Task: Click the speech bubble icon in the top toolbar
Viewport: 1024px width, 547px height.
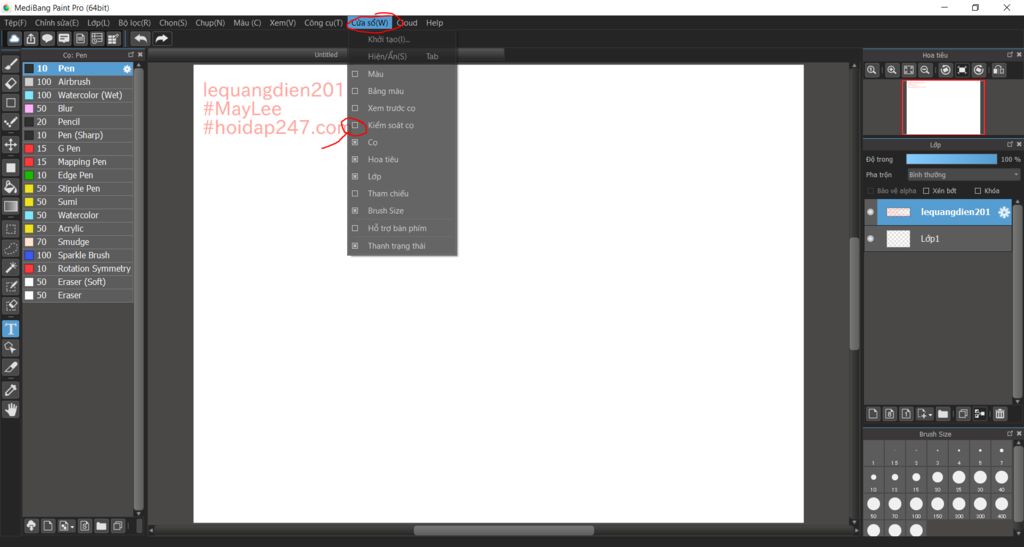Action: 47,39
